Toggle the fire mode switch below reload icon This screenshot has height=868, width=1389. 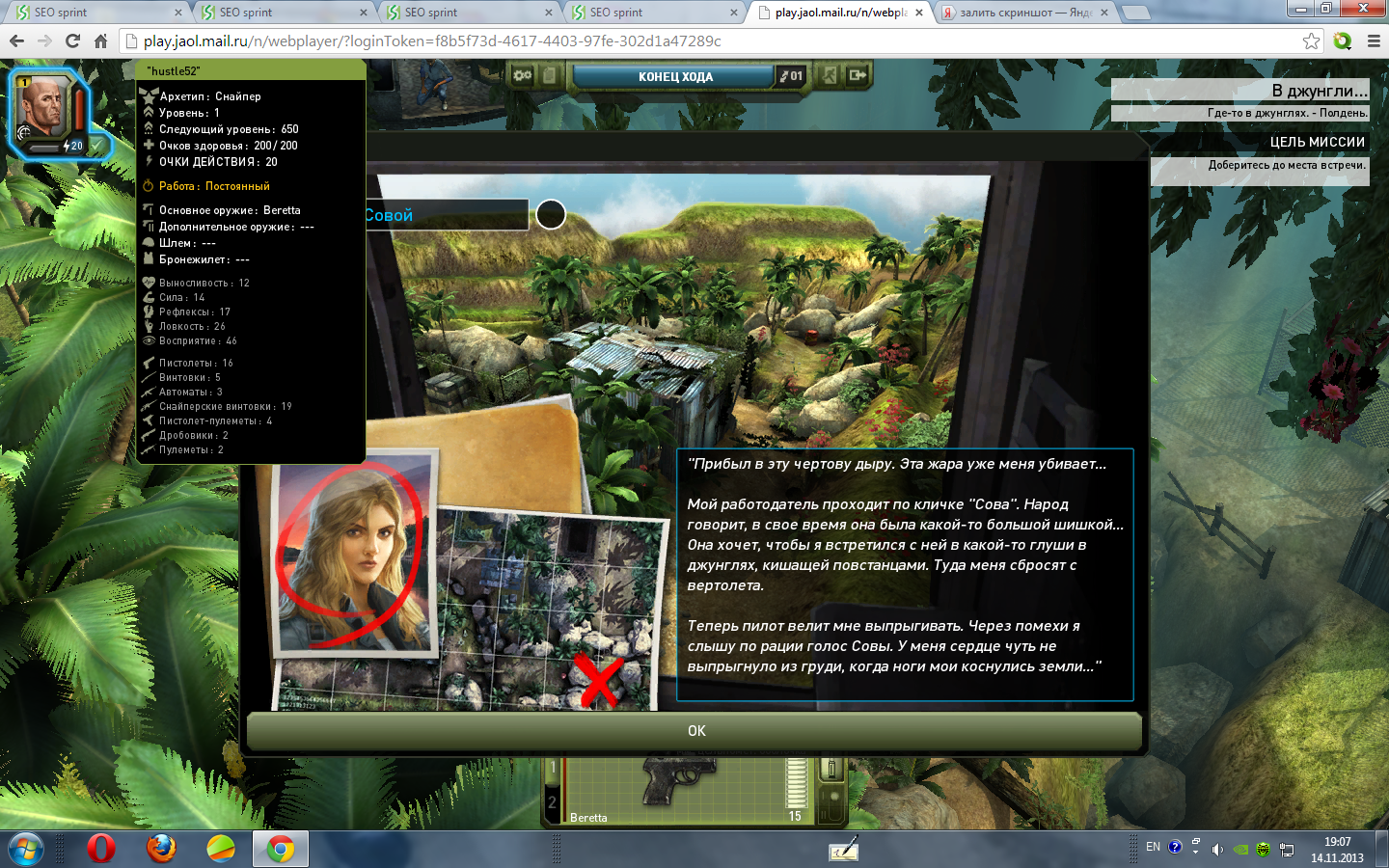[x=831, y=803]
